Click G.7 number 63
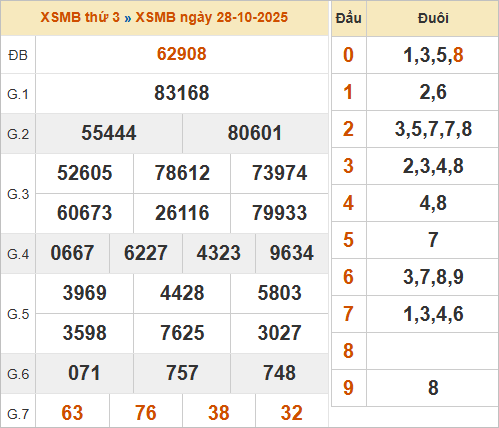This screenshot has width=499, height=428. (x=72, y=413)
